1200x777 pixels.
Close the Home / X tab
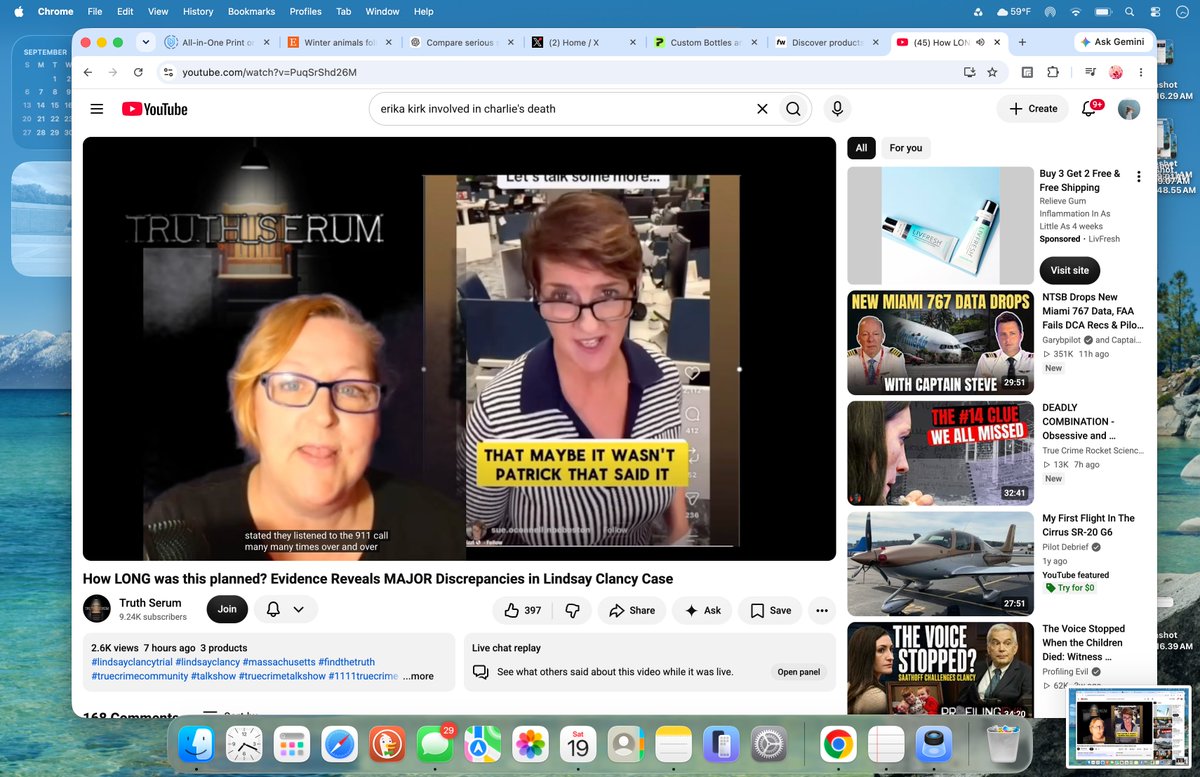pos(632,43)
